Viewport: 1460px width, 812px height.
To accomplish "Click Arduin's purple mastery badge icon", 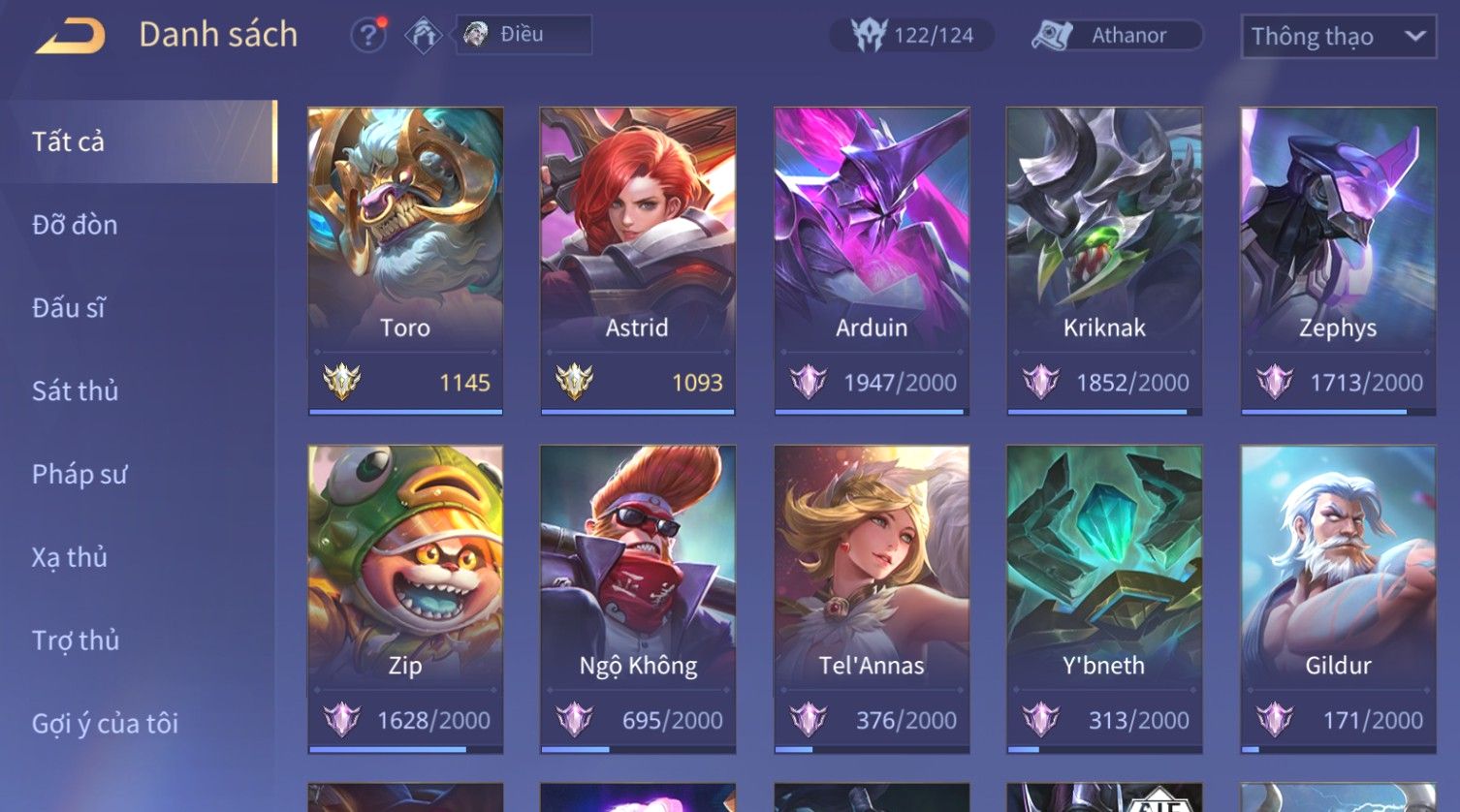I will click(808, 382).
